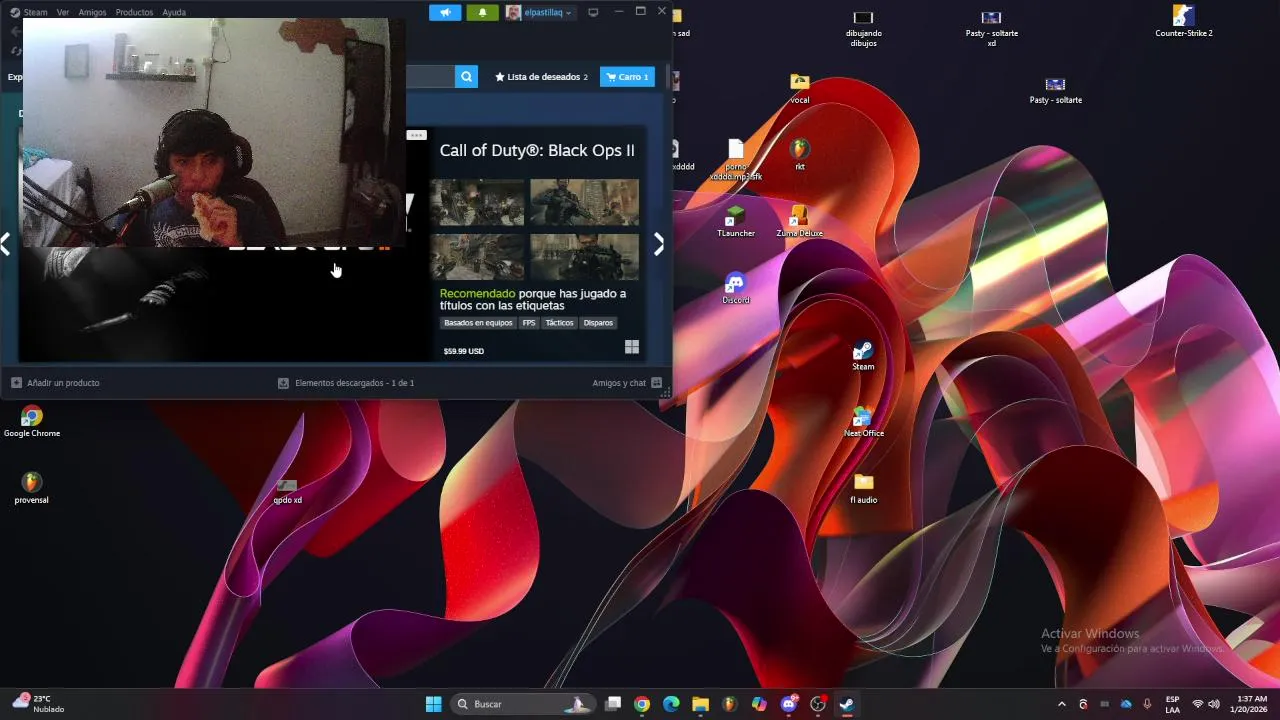
Task: Open File Explorer from the taskbar
Action: [700, 704]
